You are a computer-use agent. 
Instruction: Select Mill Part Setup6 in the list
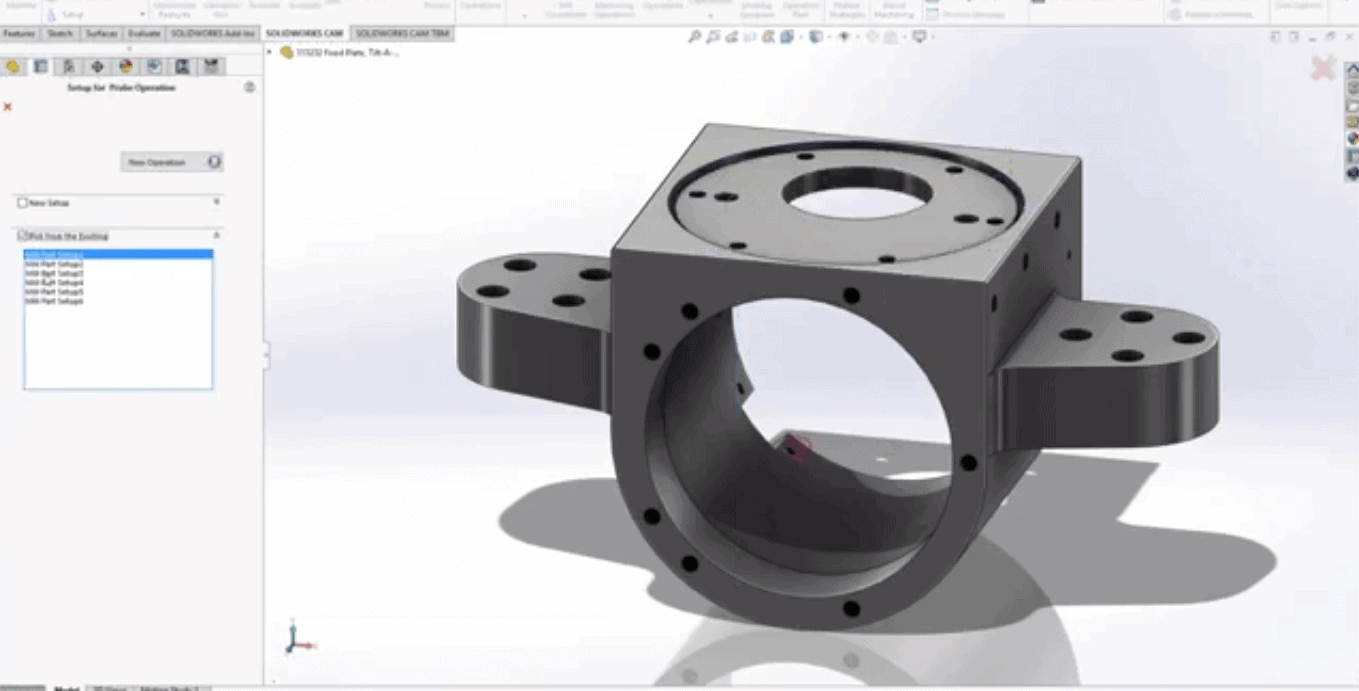pyautogui.click(x=118, y=301)
